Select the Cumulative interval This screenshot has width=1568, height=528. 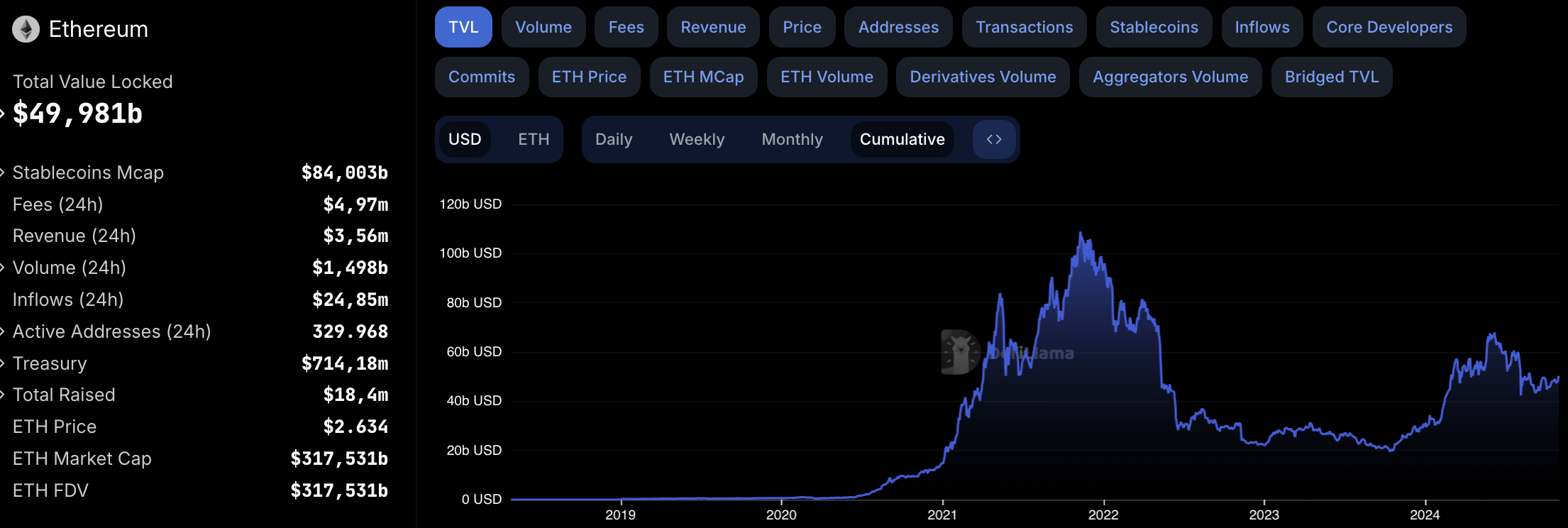902,139
